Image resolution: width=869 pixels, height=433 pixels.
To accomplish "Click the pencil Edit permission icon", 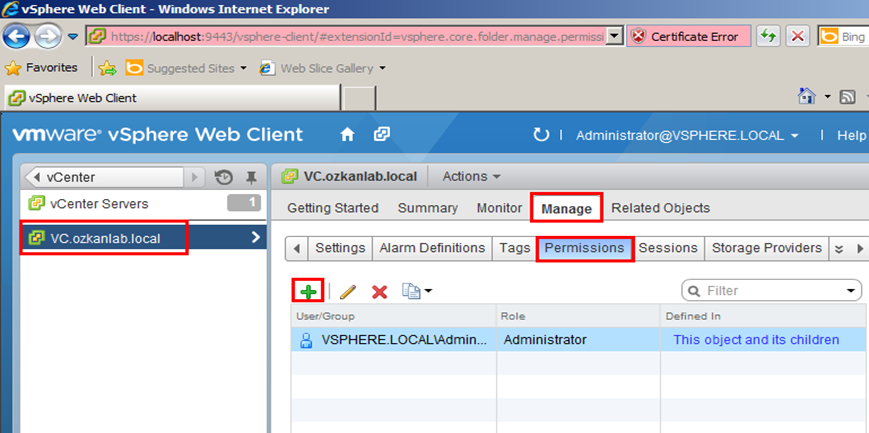I will pyautogui.click(x=348, y=292).
